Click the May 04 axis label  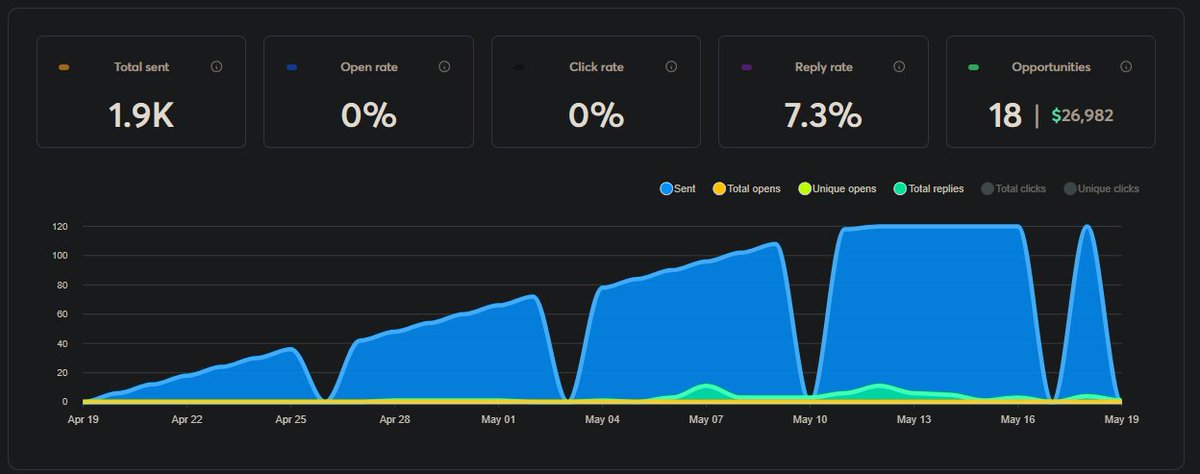click(602, 420)
